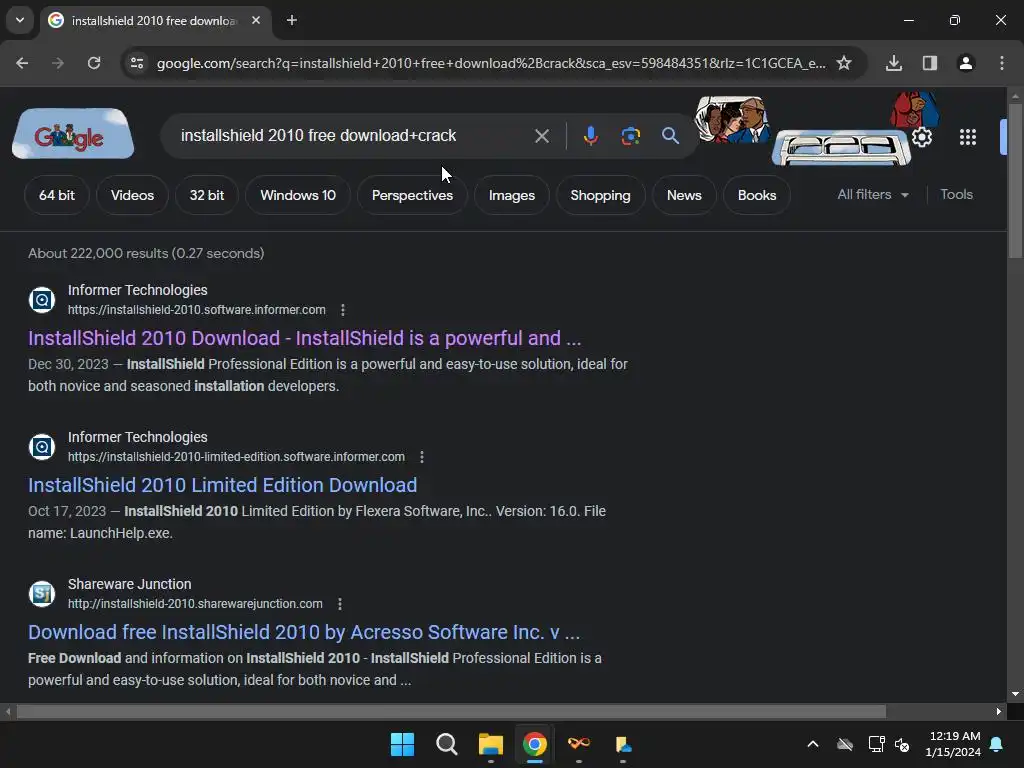The width and height of the screenshot is (1024, 768).
Task: Open the taskbar clock and date
Action: coord(953,744)
